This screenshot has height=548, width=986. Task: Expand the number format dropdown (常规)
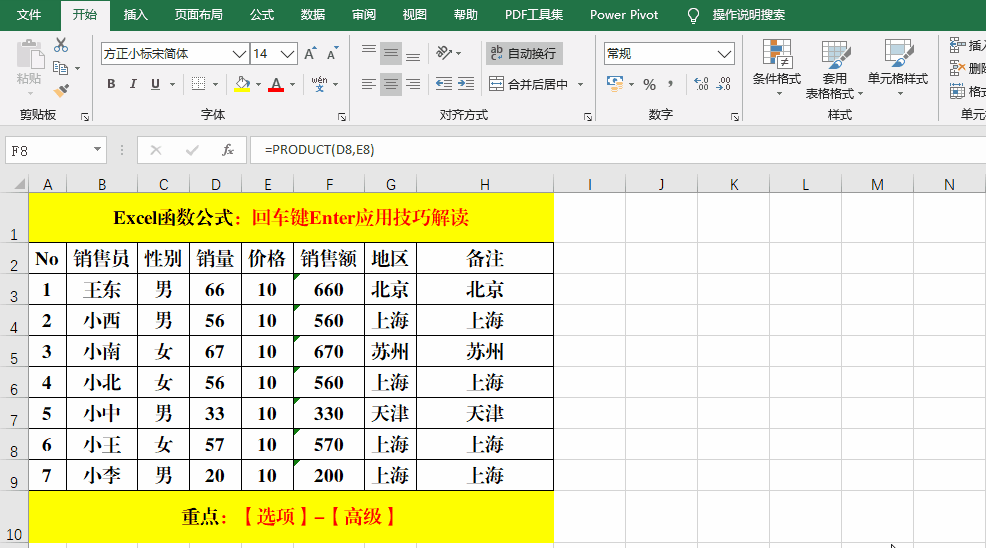point(725,53)
